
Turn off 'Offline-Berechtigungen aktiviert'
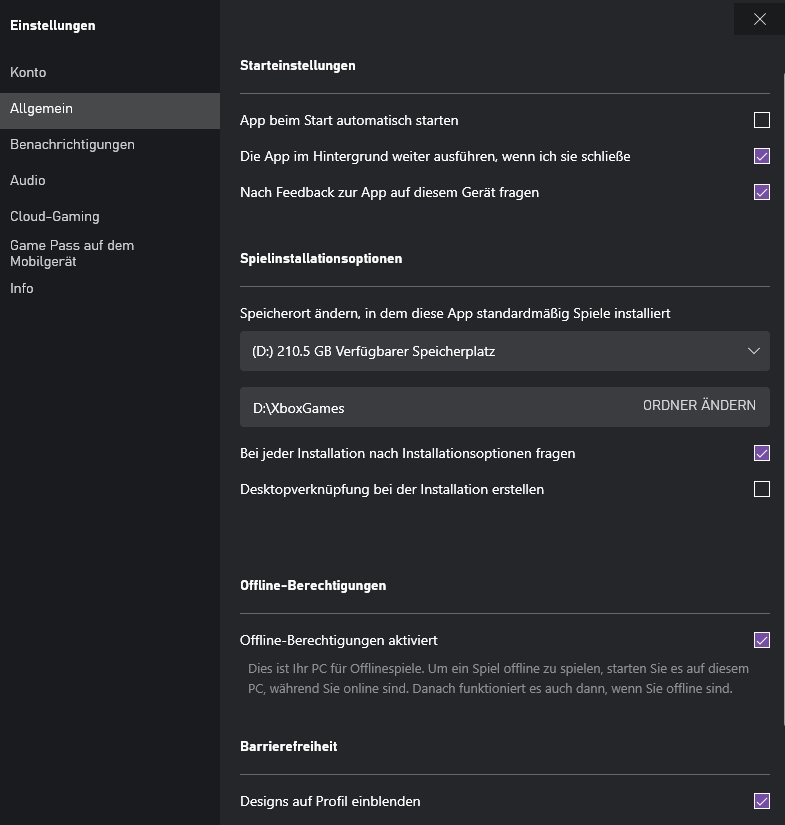tap(762, 638)
